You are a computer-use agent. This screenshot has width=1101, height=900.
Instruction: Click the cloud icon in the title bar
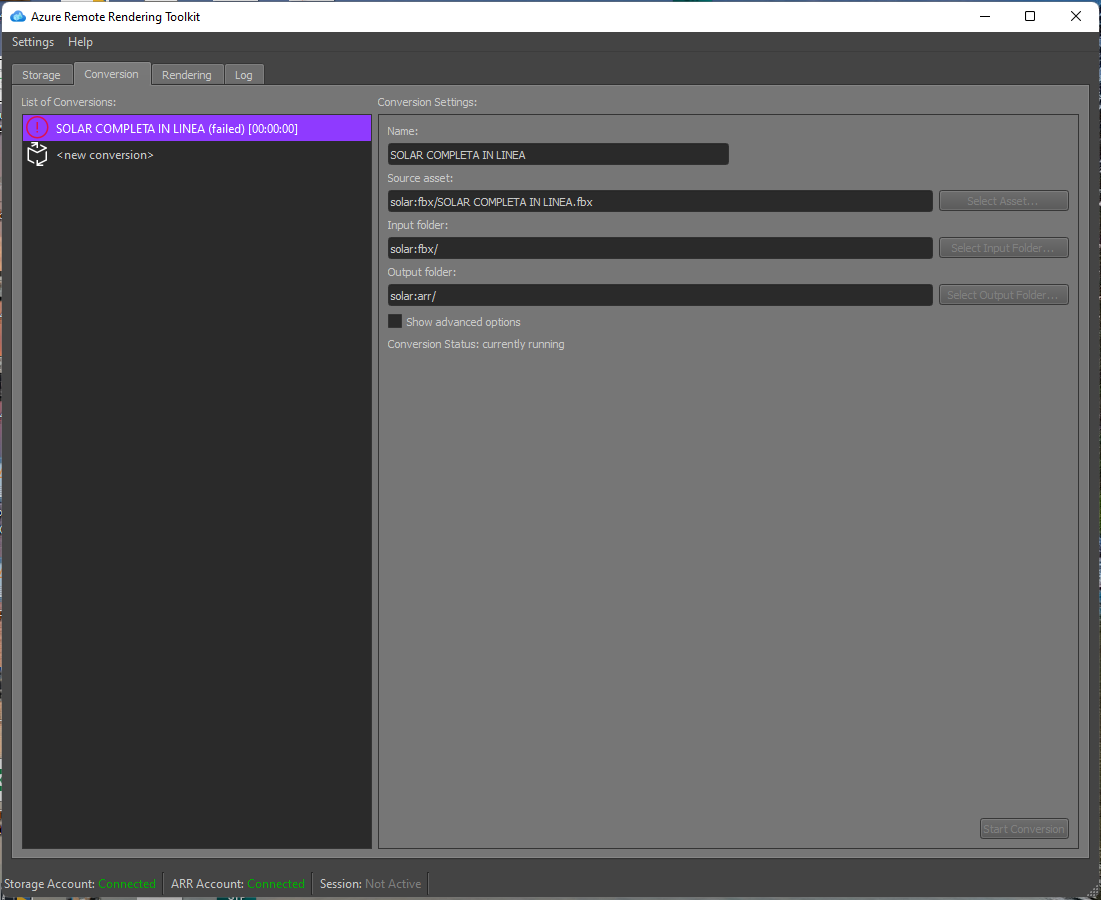(17, 16)
